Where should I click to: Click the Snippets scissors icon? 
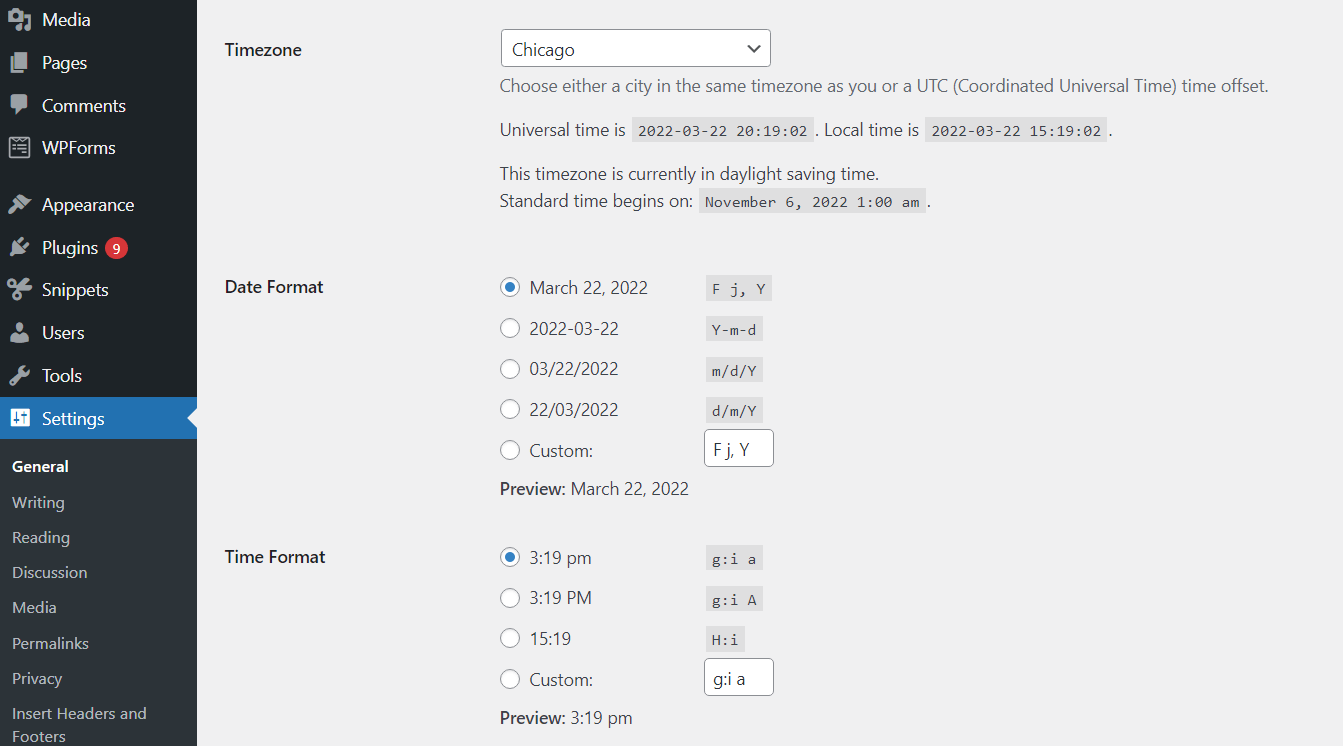tap(21, 289)
